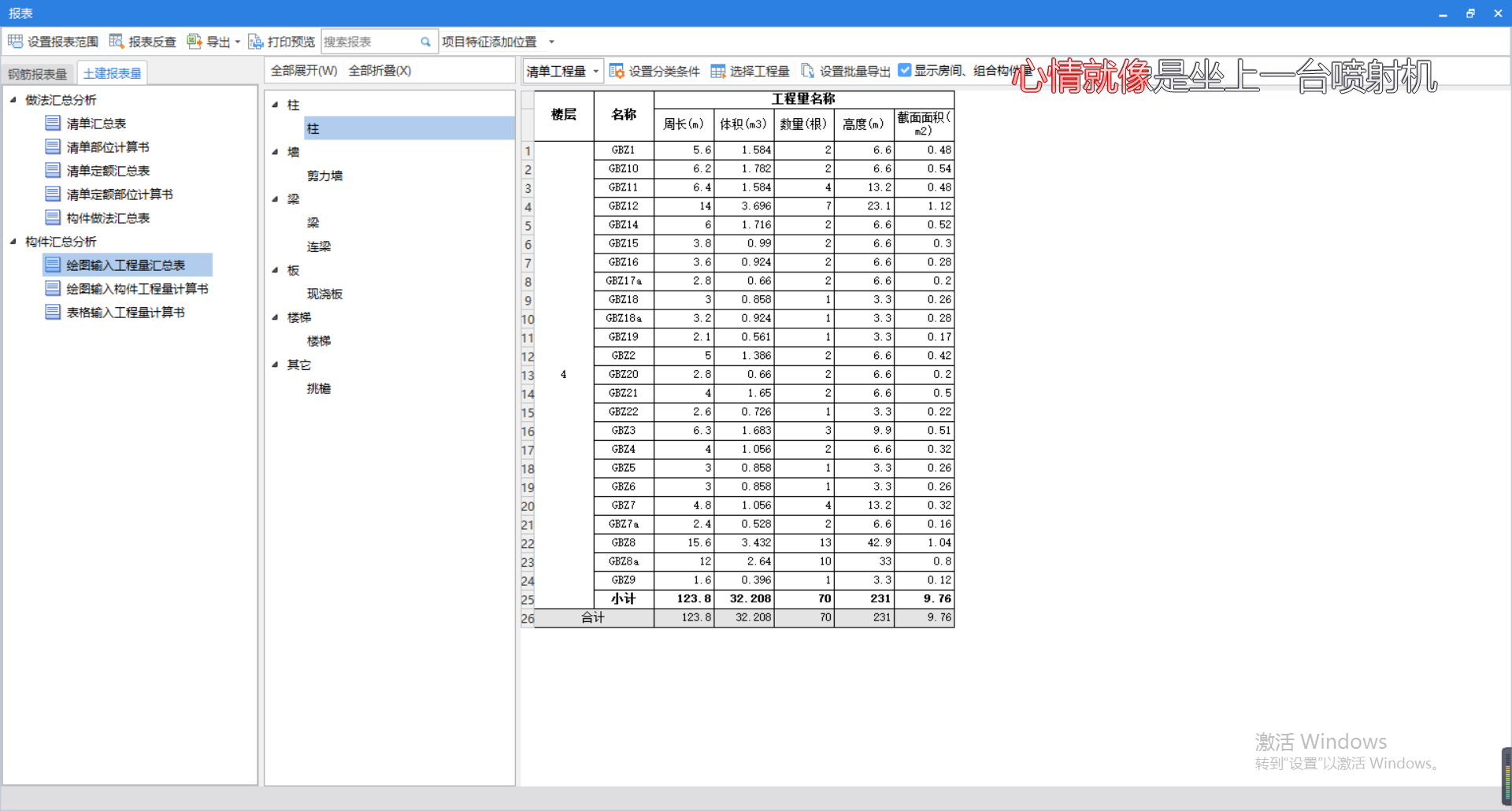Collapse the 柱 category node

[275, 105]
